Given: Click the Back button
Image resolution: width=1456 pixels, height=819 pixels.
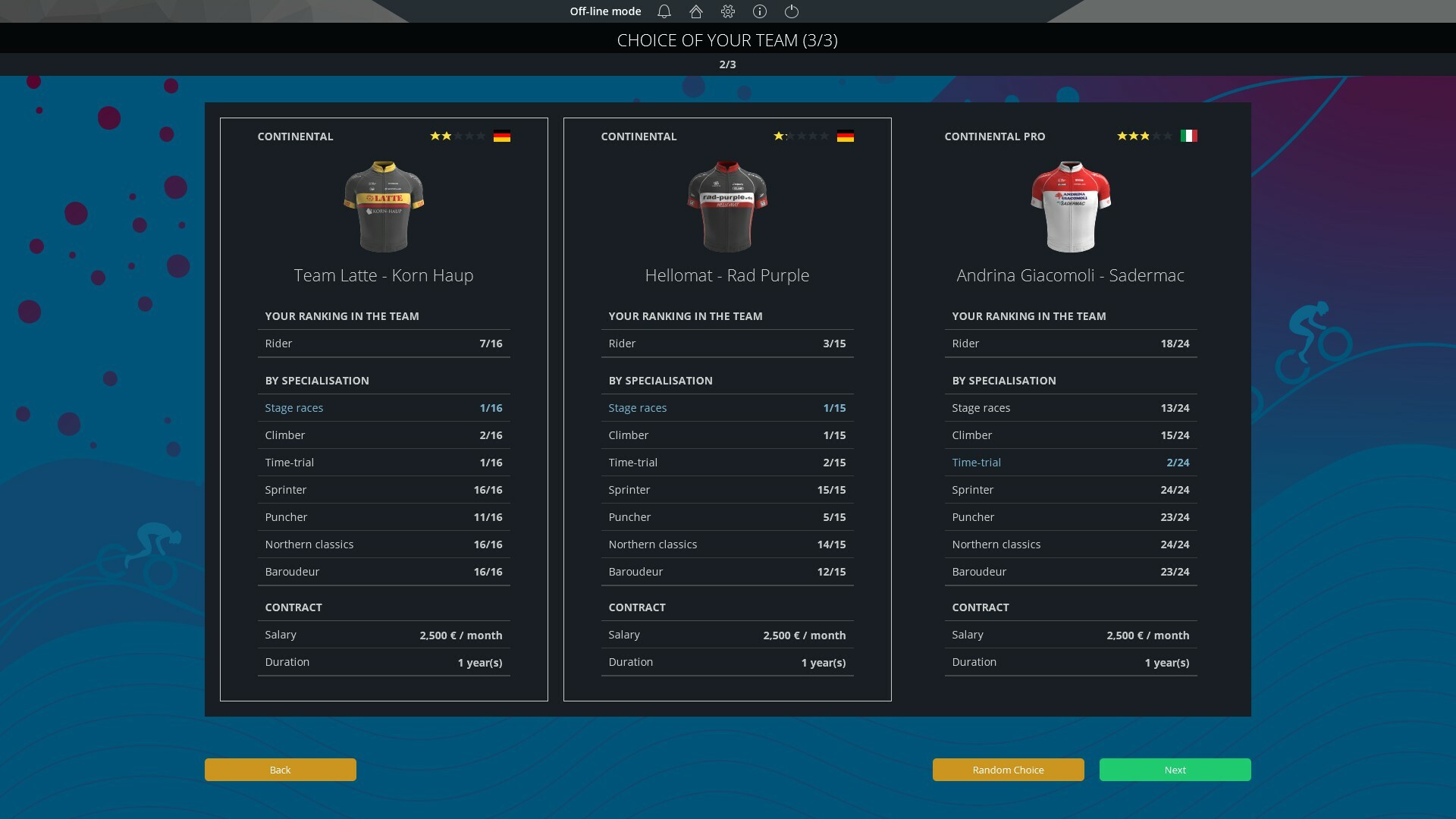Looking at the screenshot, I should [x=280, y=769].
